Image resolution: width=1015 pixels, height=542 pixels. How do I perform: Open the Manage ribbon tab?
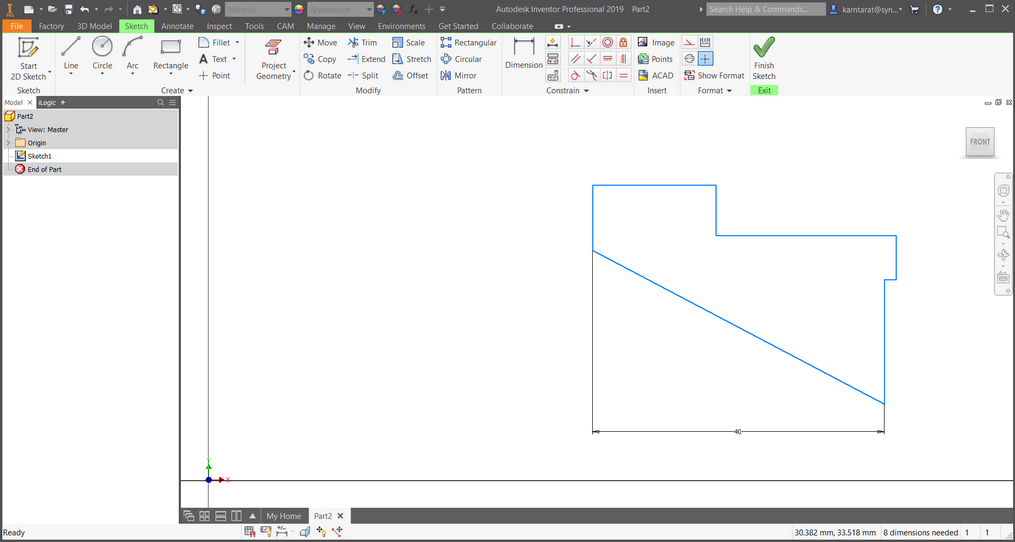coord(321,26)
